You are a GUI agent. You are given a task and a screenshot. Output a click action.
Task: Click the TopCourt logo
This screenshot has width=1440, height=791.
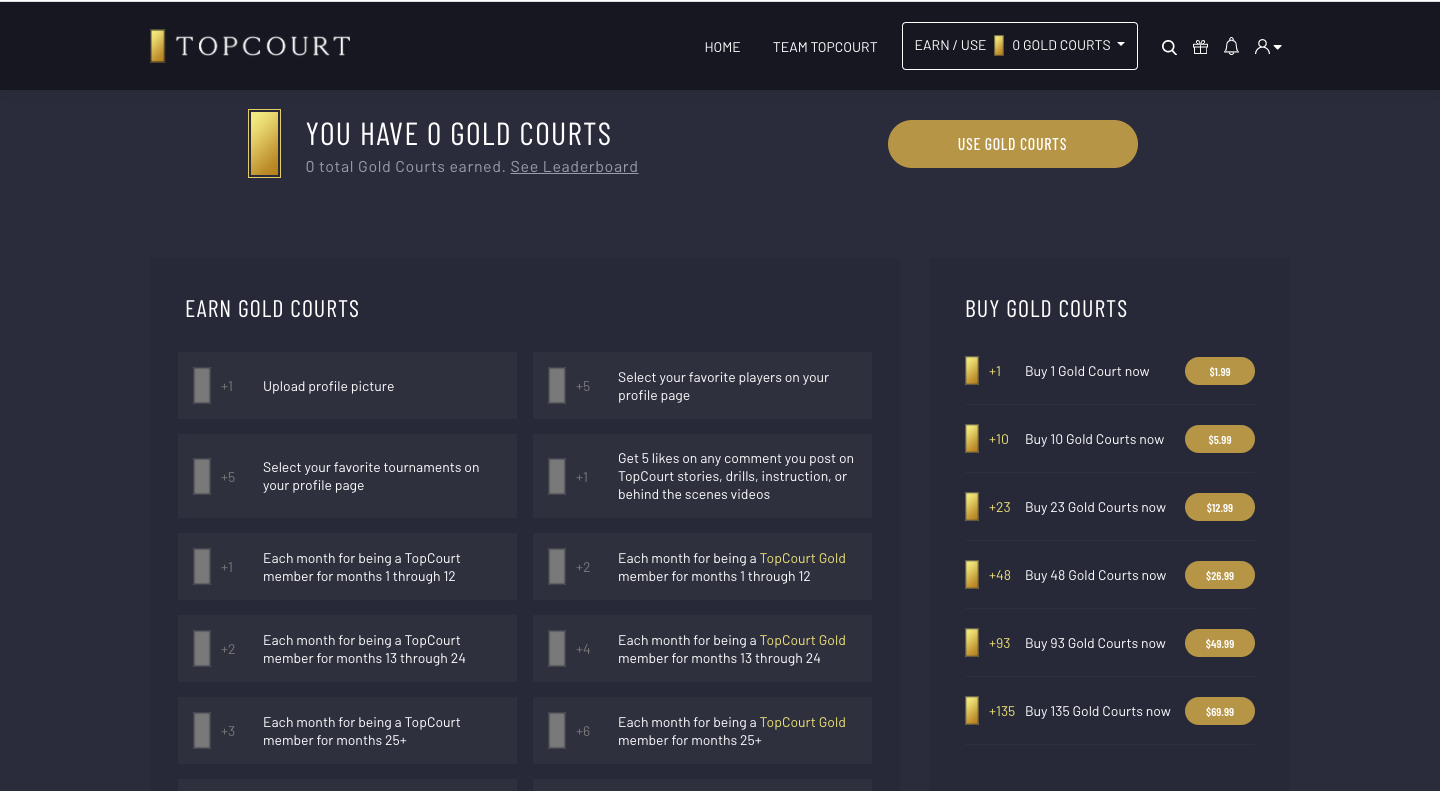coord(250,46)
